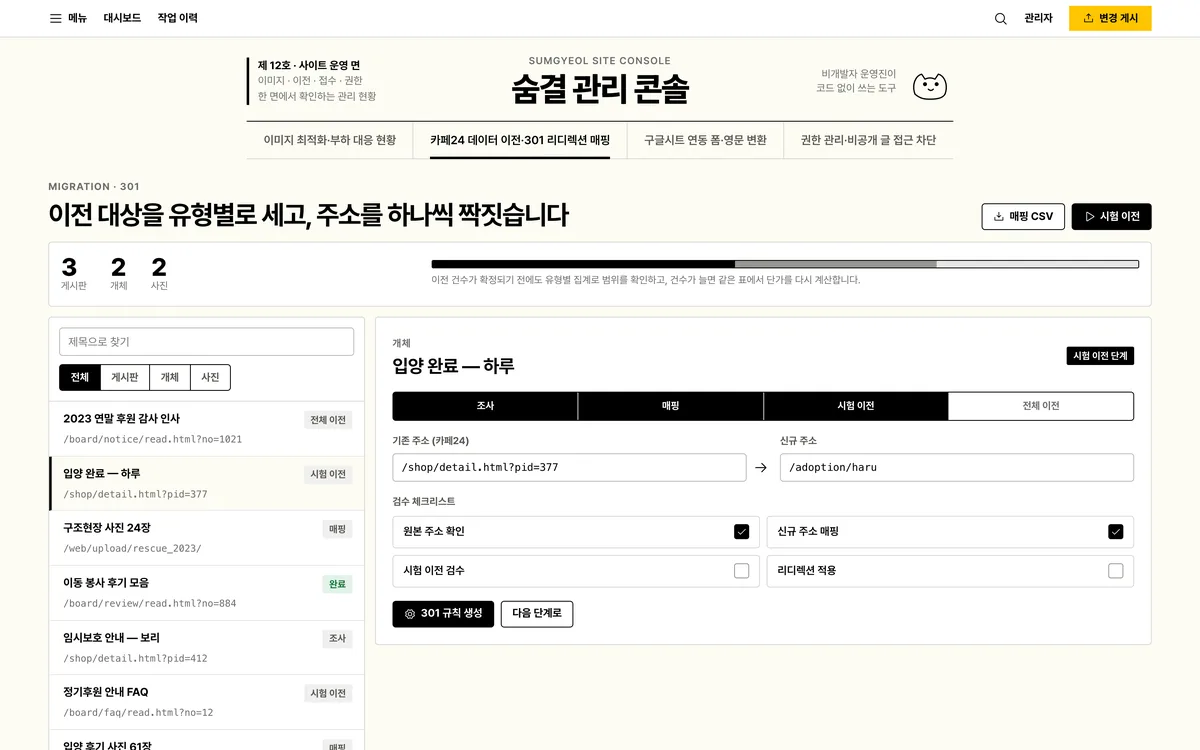Click the 게시판 count of 3

pos(74,273)
